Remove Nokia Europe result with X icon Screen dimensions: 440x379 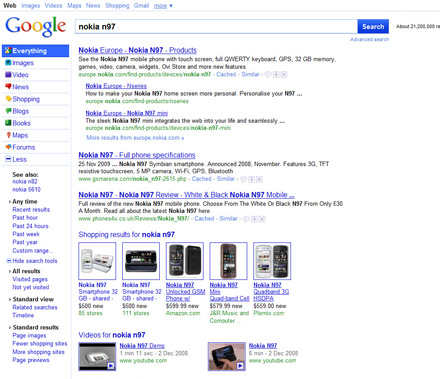tap(284, 75)
